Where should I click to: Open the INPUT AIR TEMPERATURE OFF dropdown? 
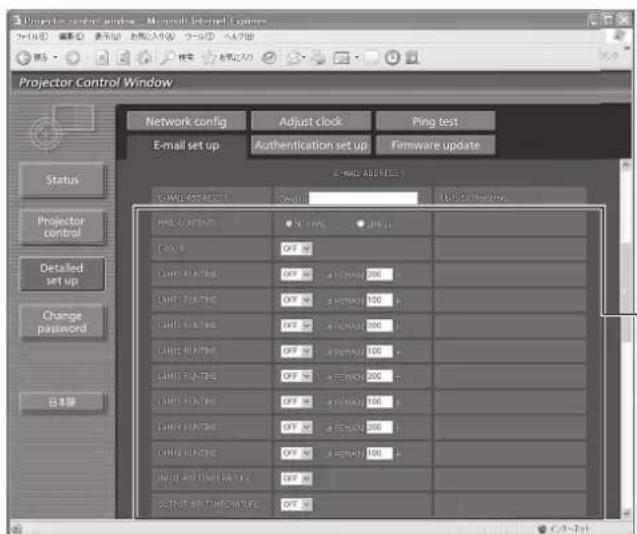click(296, 478)
